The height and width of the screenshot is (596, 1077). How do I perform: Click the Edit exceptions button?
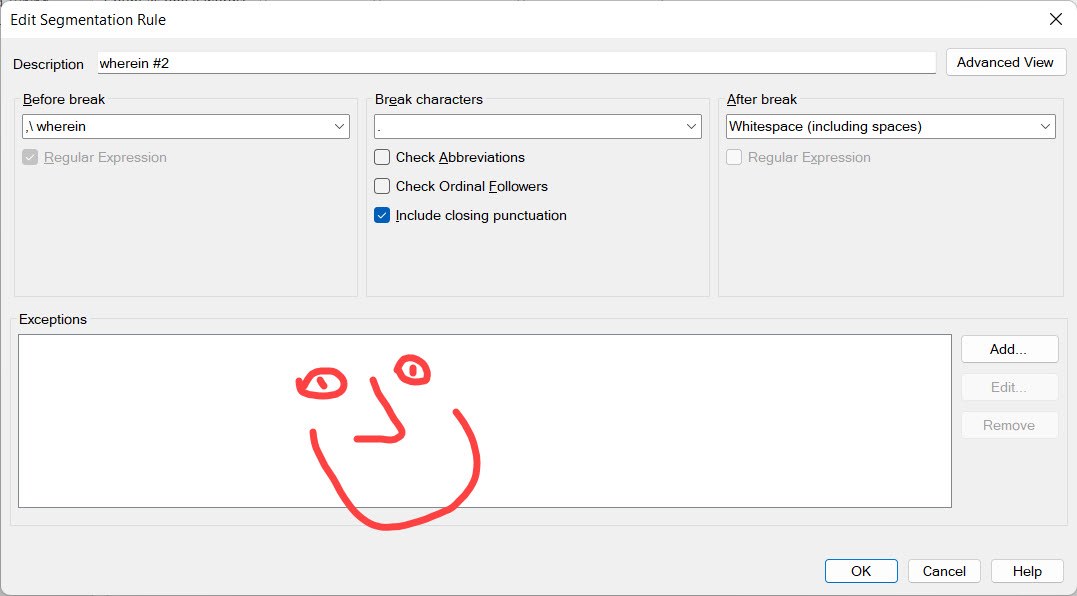click(1008, 387)
